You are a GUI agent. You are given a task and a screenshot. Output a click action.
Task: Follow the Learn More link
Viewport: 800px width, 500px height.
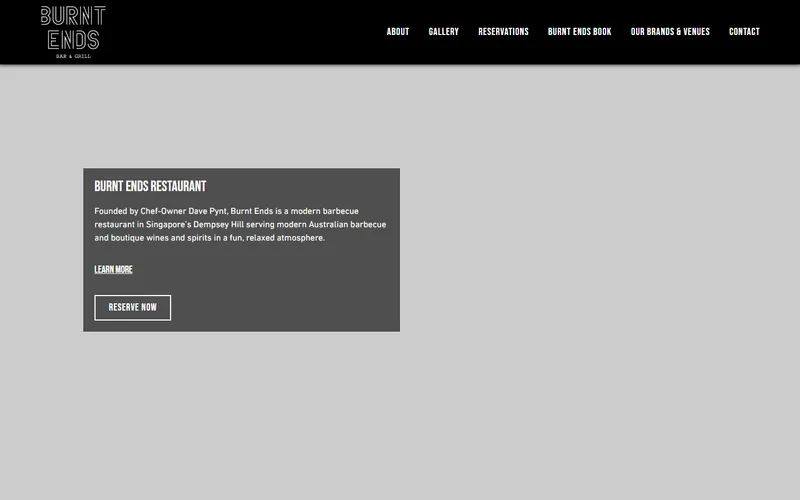point(113,269)
